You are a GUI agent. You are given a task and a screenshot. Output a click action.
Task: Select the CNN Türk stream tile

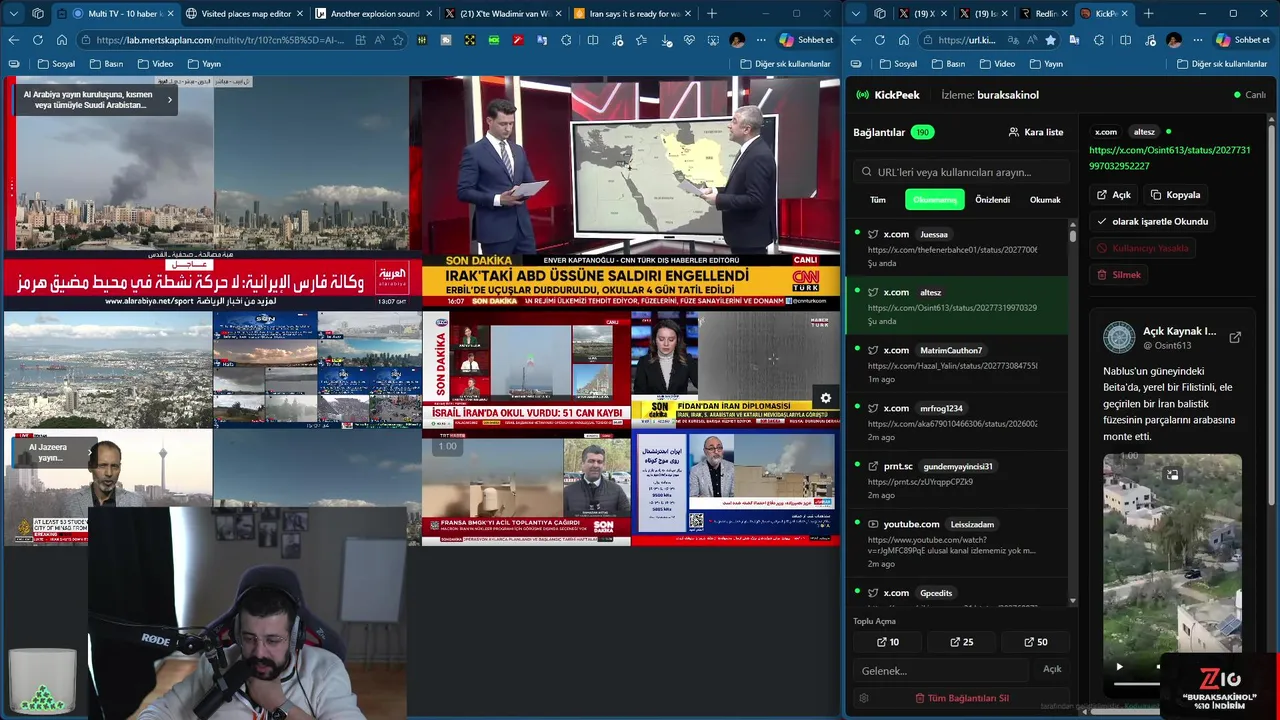pyautogui.click(x=631, y=192)
